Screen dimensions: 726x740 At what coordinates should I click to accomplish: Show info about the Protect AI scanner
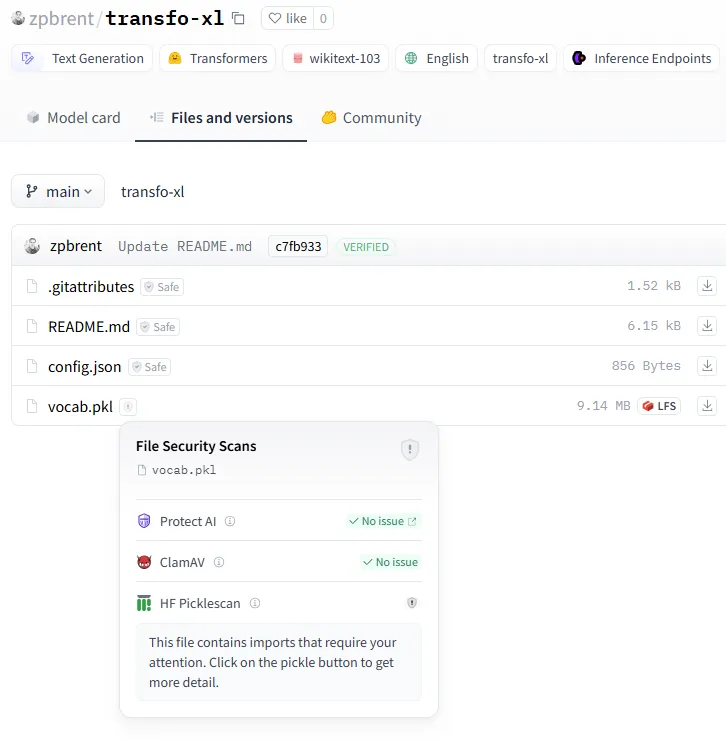[230, 521]
